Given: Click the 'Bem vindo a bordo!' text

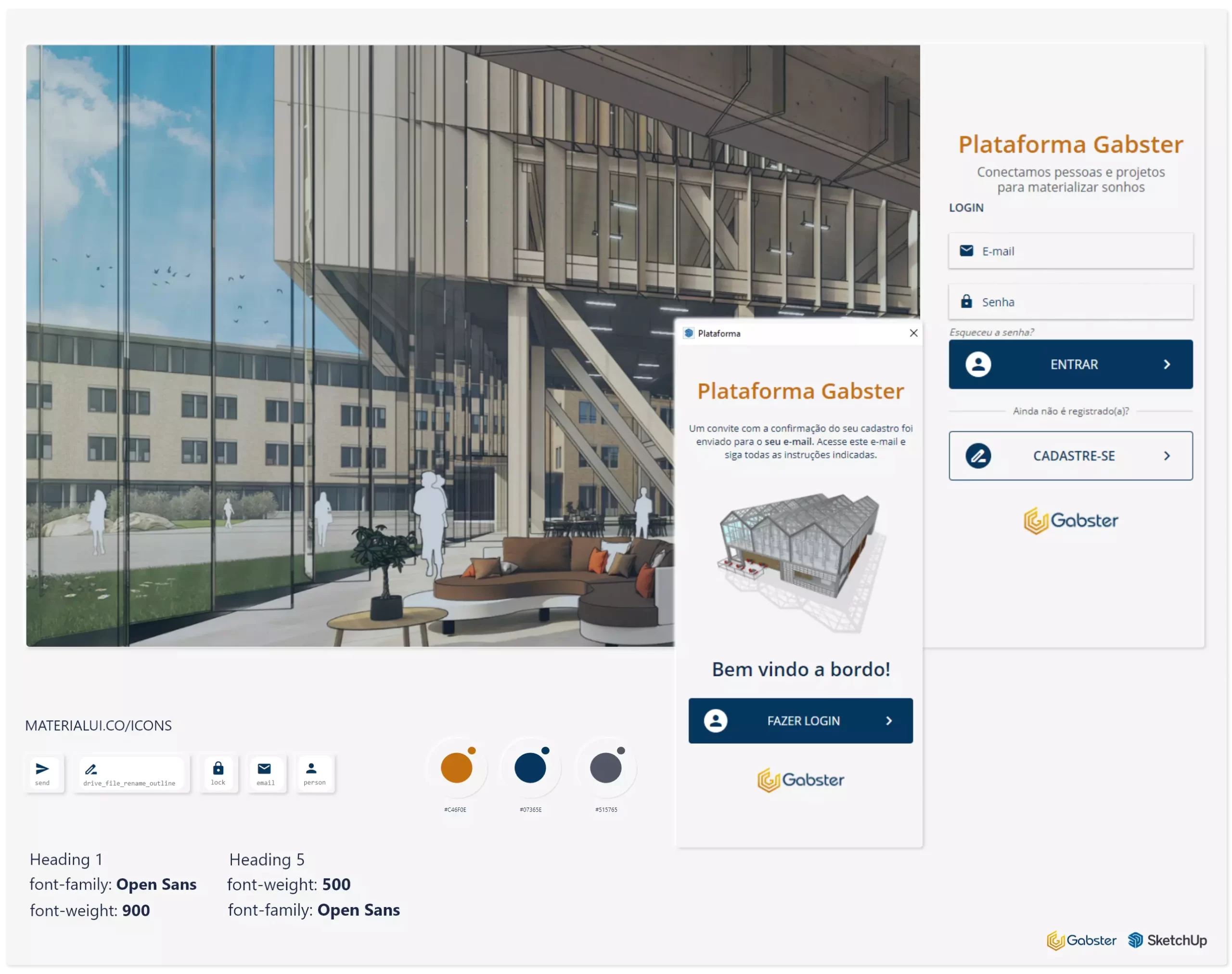Looking at the screenshot, I should click(801, 669).
